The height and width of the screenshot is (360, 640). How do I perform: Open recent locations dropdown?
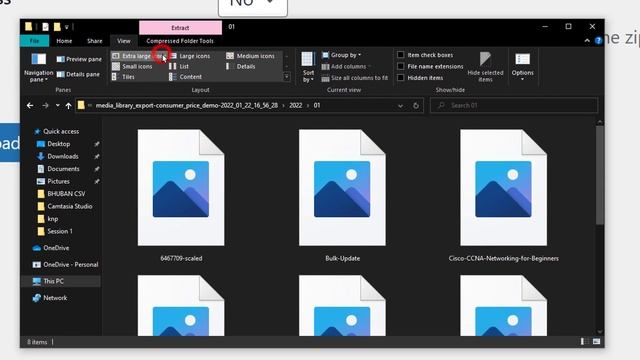[58, 105]
